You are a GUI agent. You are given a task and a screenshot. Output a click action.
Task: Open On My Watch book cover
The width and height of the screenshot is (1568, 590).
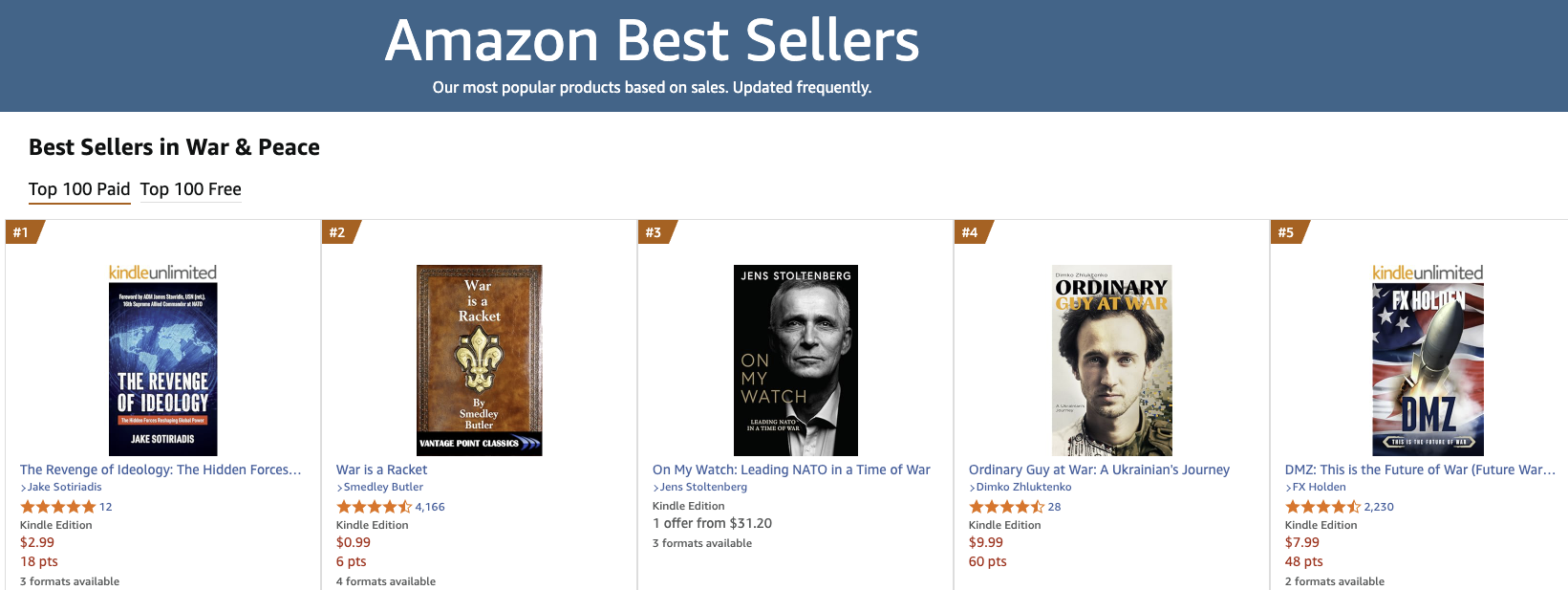click(x=795, y=360)
